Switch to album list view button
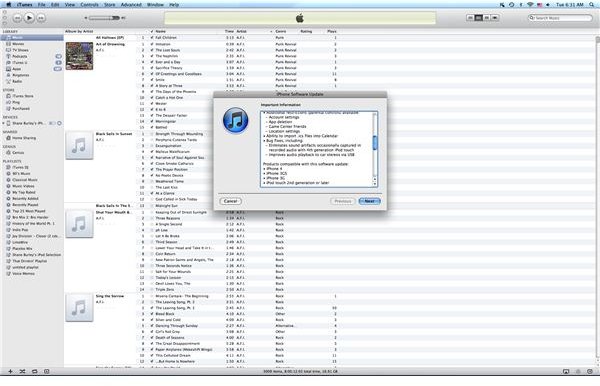Viewport: 600px width, 386px height. point(479,18)
